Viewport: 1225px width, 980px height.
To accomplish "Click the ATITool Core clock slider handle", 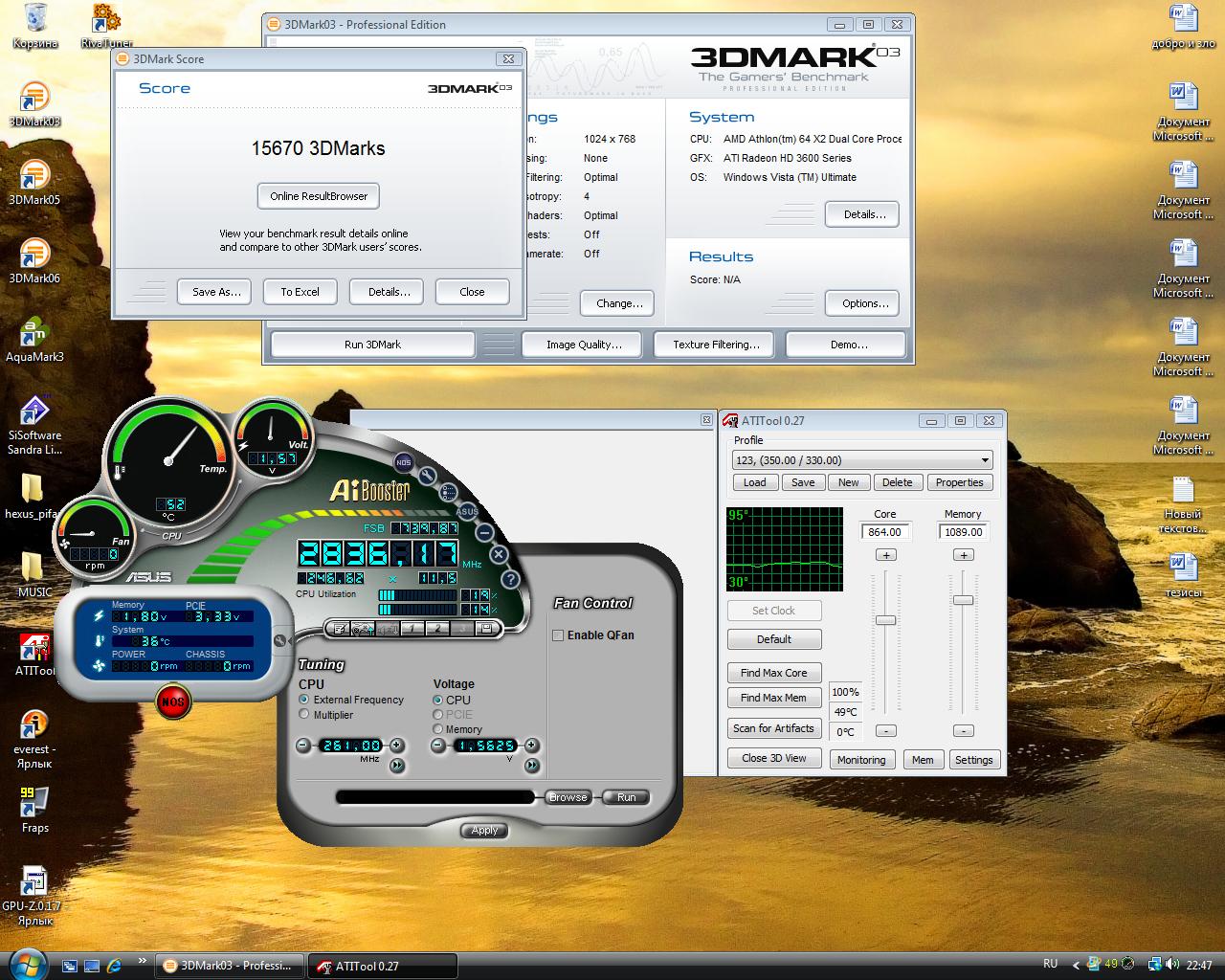I will 886,620.
